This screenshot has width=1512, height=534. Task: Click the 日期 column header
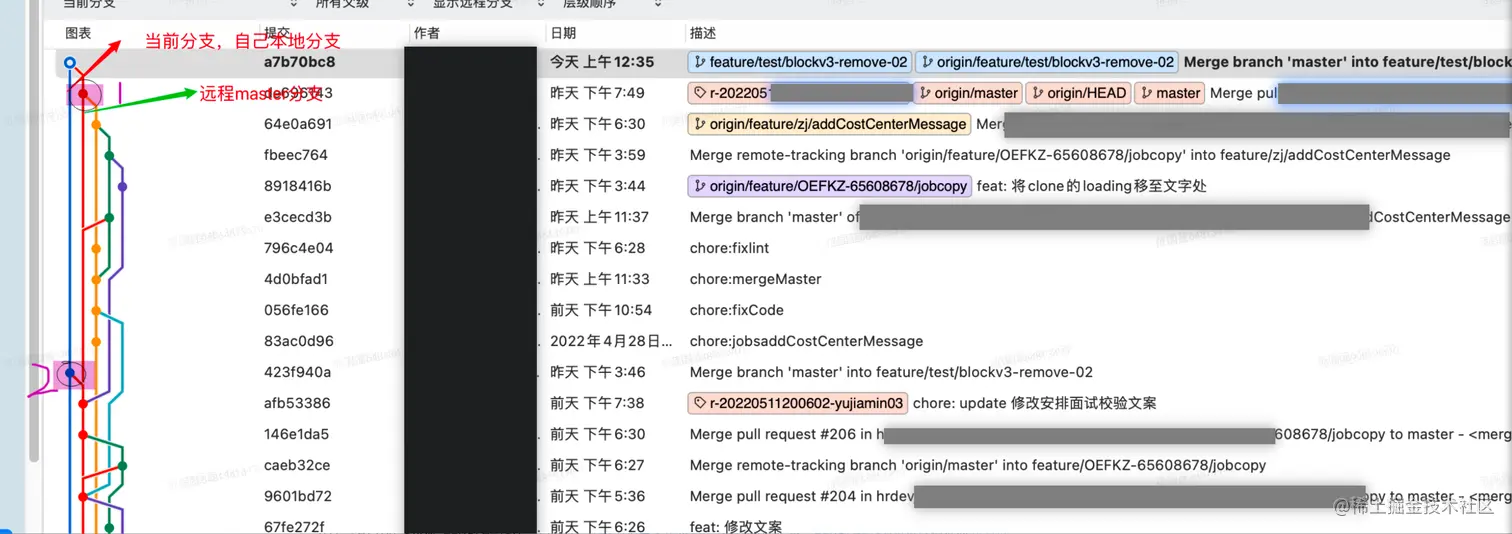click(563, 33)
